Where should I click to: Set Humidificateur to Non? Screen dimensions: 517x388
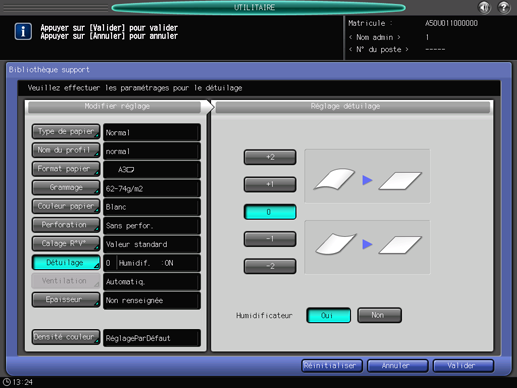pos(379,315)
